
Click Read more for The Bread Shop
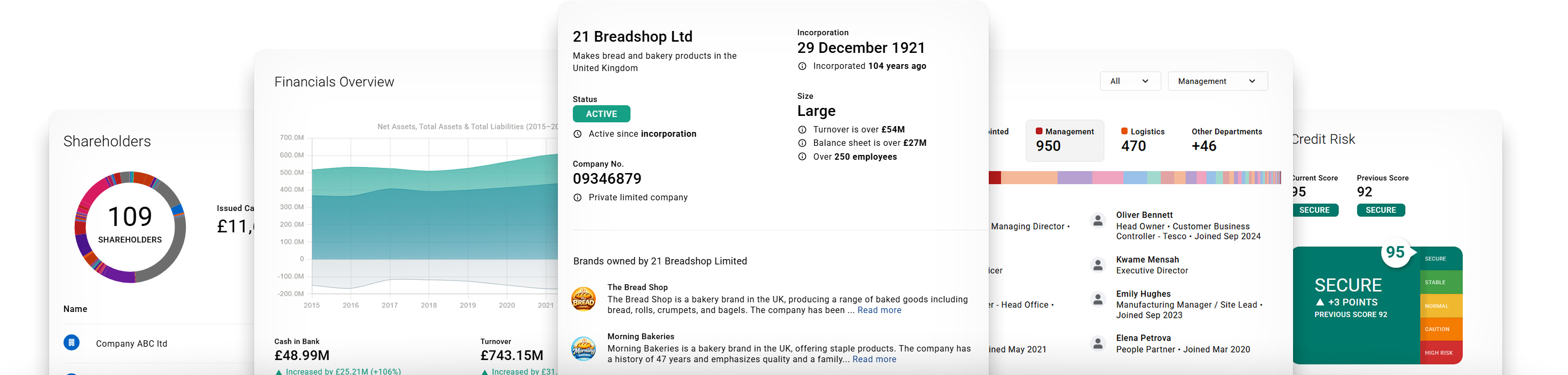pyautogui.click(x=879, y=310)
